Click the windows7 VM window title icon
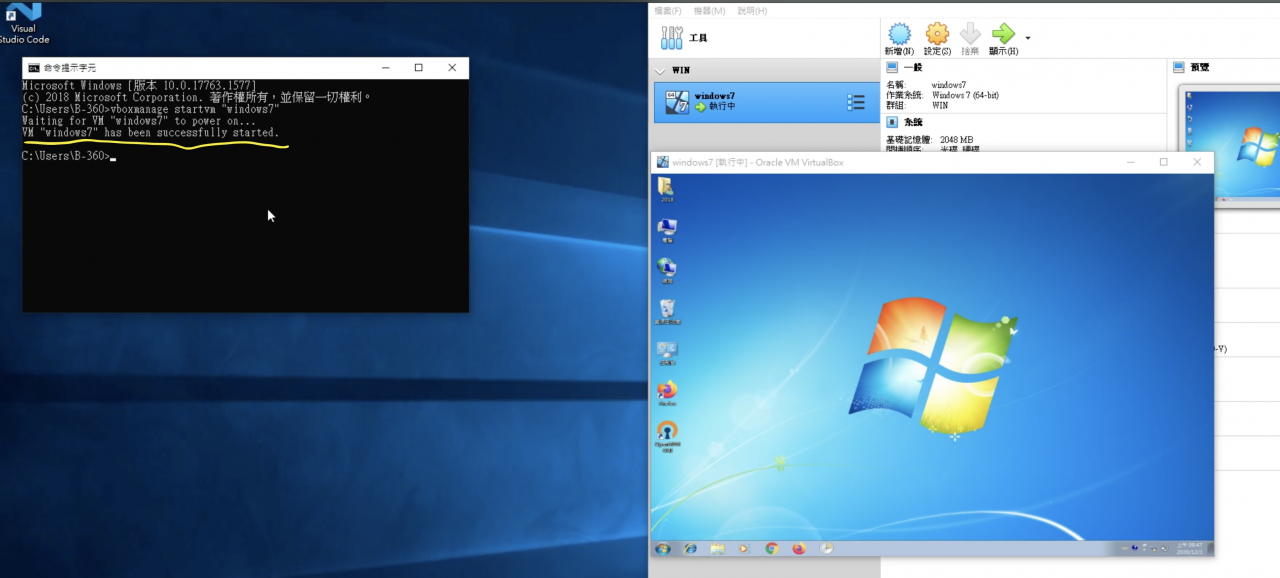Image resolution: width=1280 pixels, height=578 pixels. click(662, 162)
